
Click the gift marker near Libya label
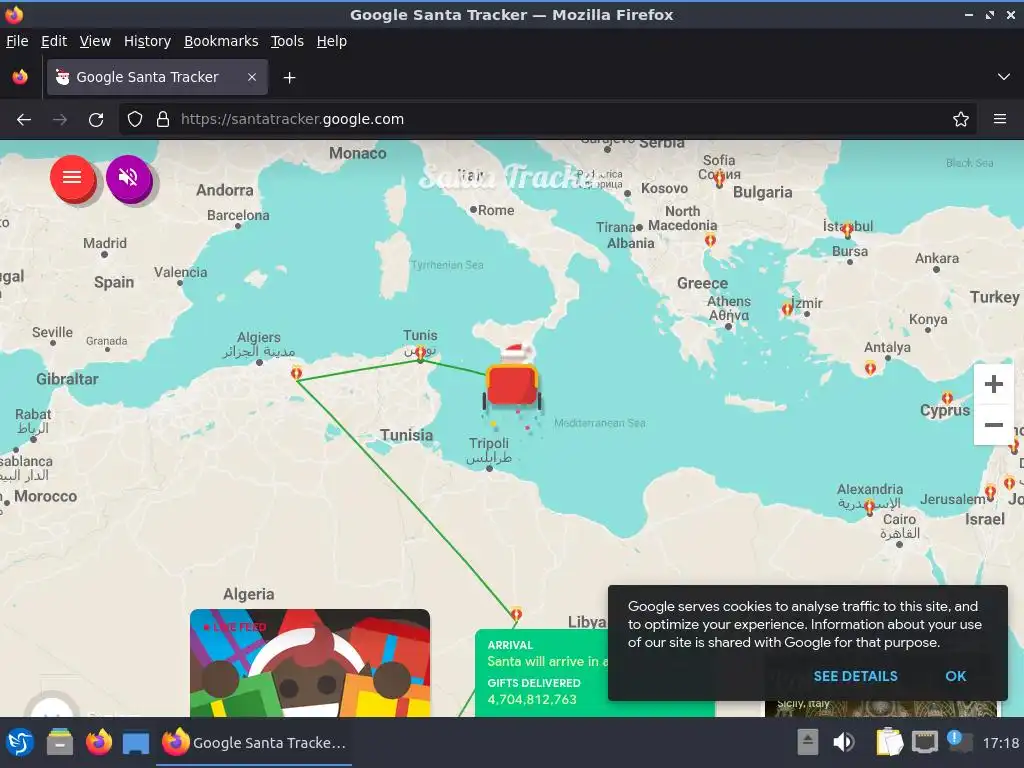(516, 614)
